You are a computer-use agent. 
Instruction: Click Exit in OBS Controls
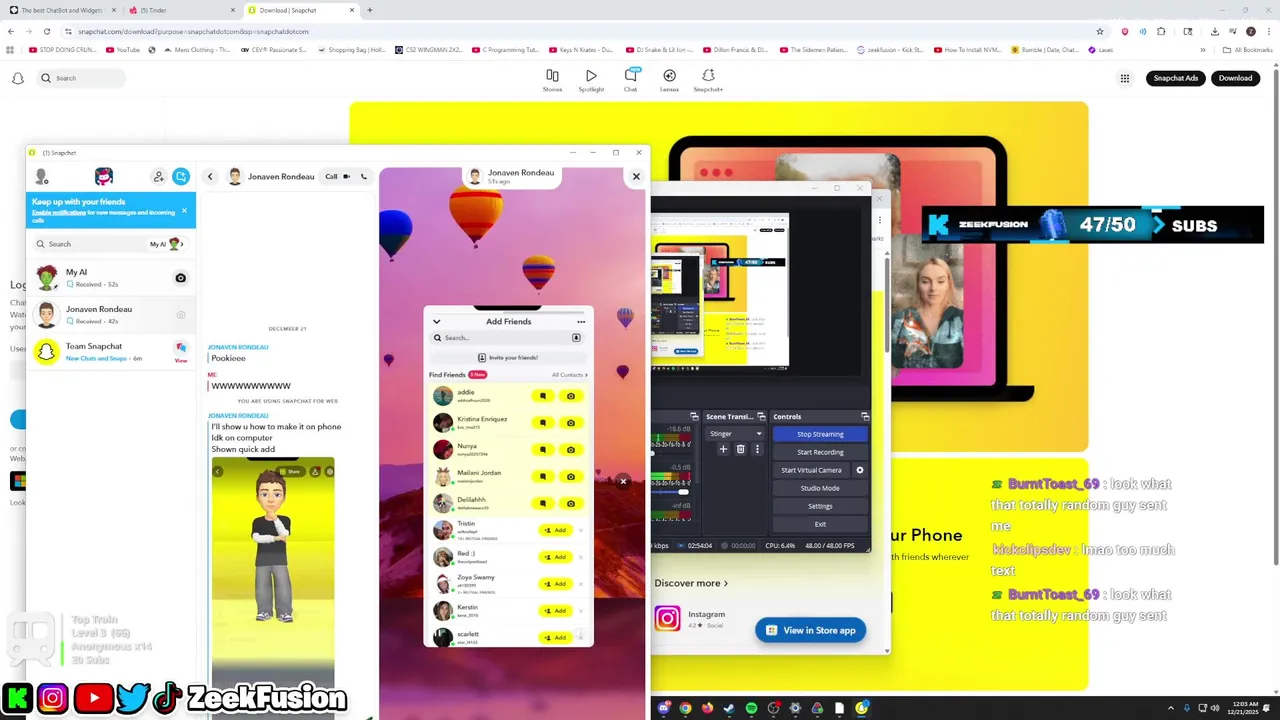(x=820, y=524)
